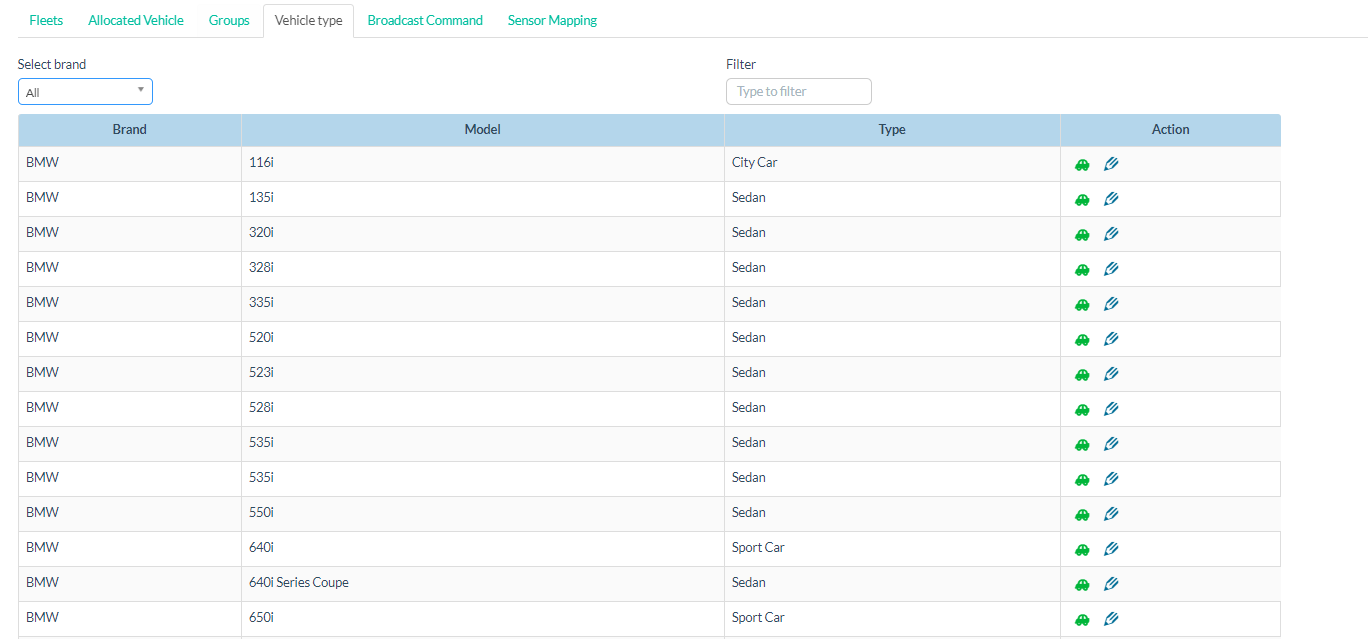The width and height of the screenshot is (1368, 639).
Task: Open the Allocated Vehicle tab
Action: pyautogui.click(x=136, y=20)
